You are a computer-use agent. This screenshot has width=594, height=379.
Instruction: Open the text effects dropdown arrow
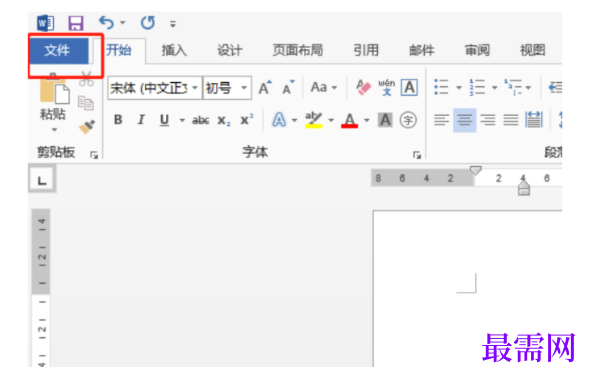294,121
